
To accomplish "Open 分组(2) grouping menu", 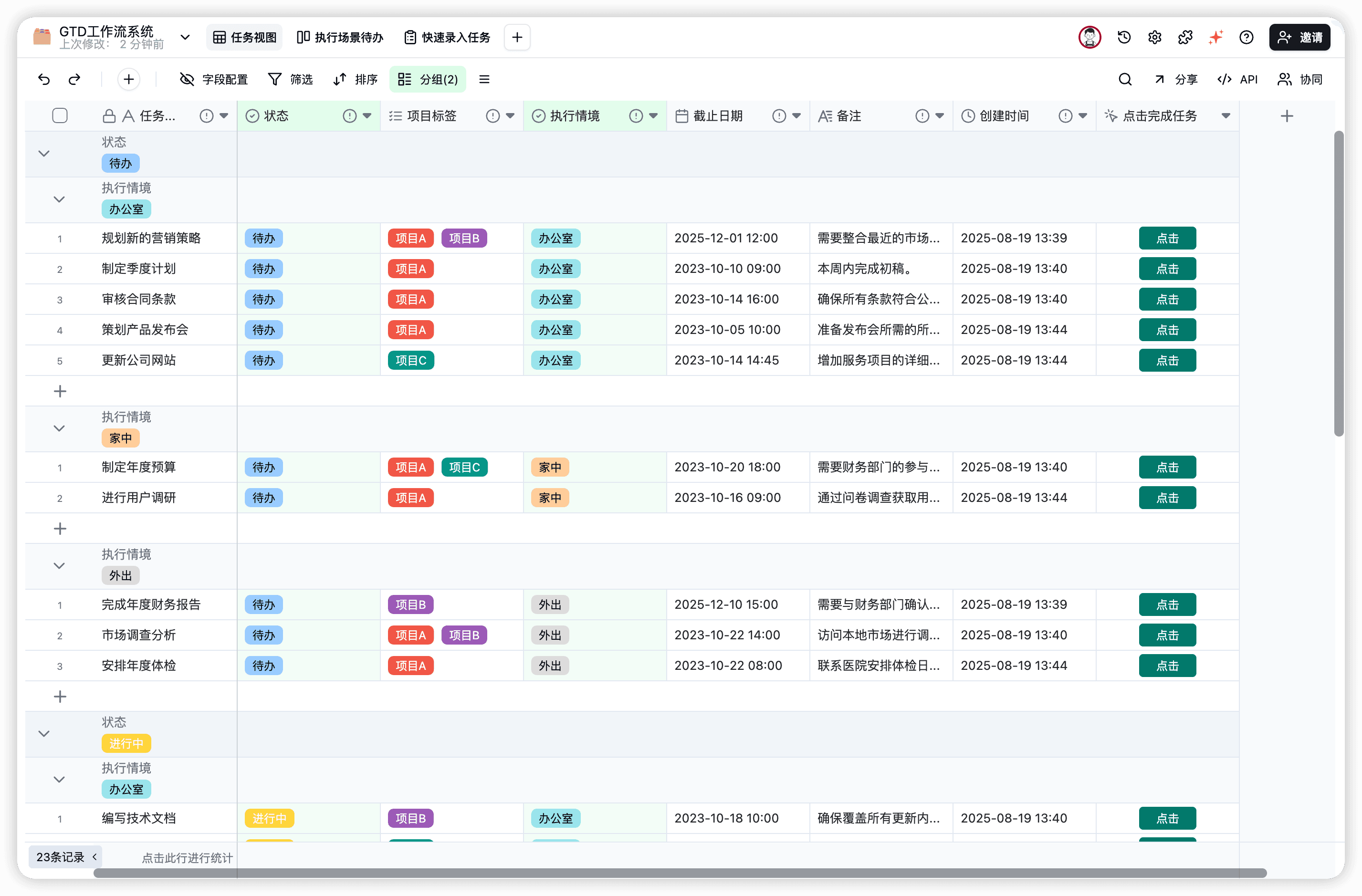I will point(428,80).
